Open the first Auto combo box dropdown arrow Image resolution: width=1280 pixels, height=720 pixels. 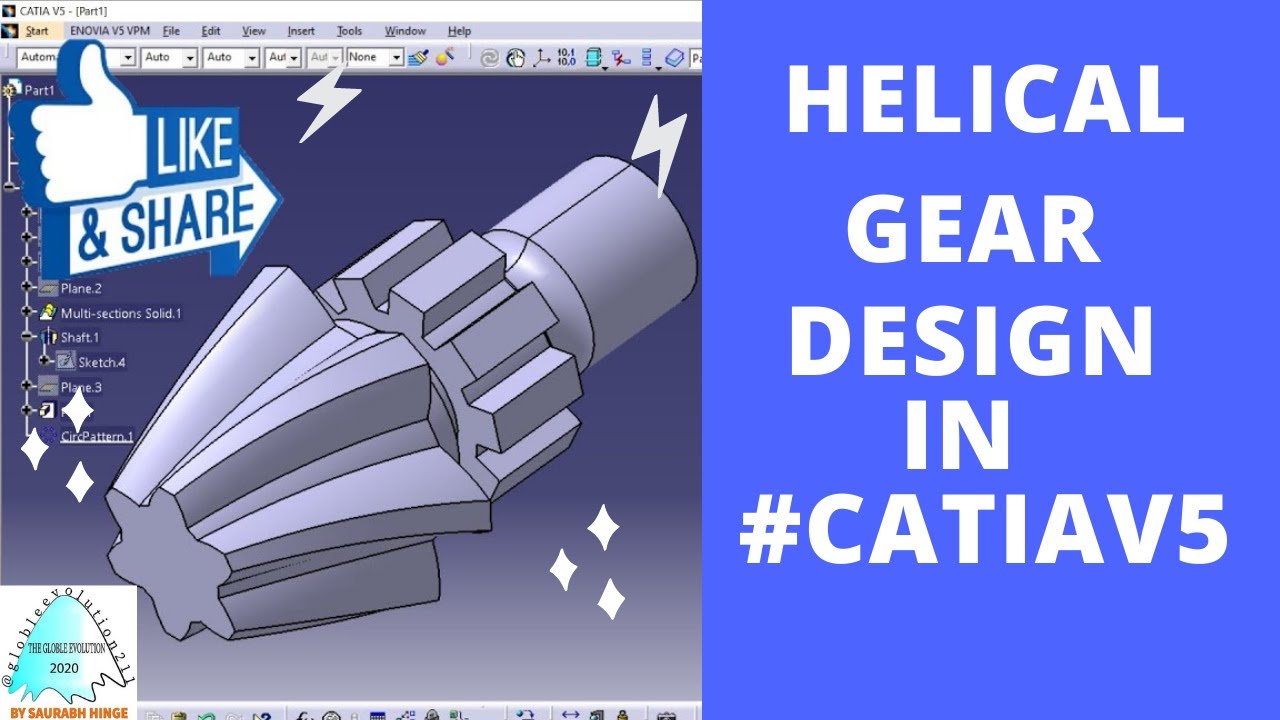(189, 58)
